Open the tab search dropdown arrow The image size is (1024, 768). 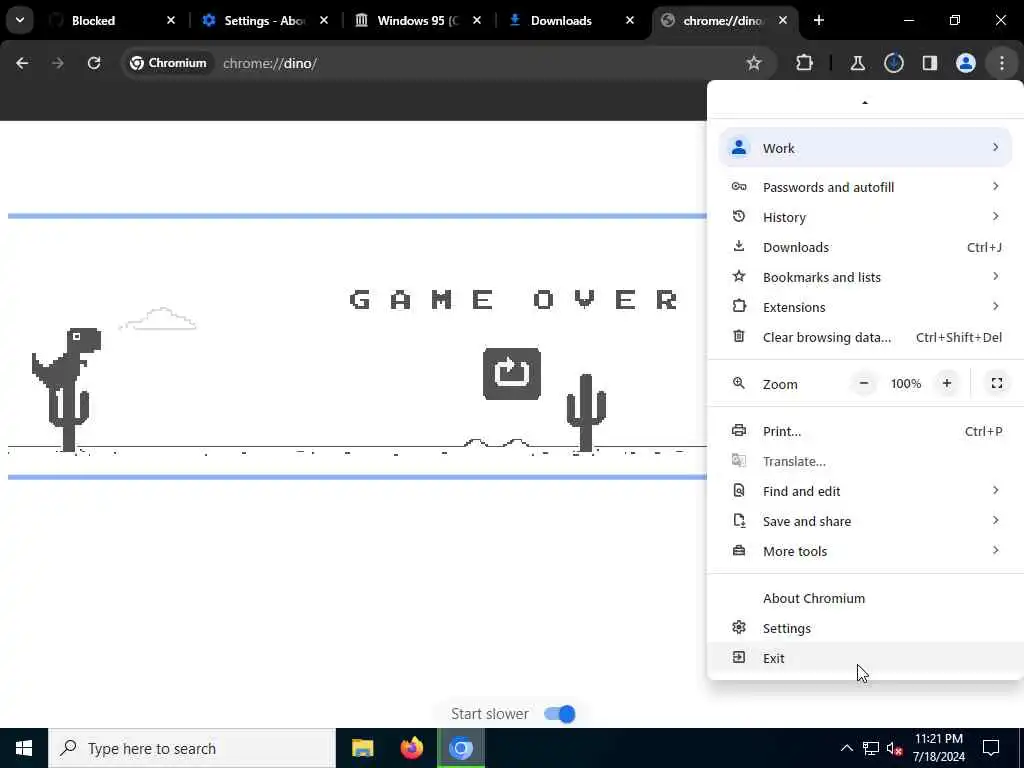pos(20,20)
